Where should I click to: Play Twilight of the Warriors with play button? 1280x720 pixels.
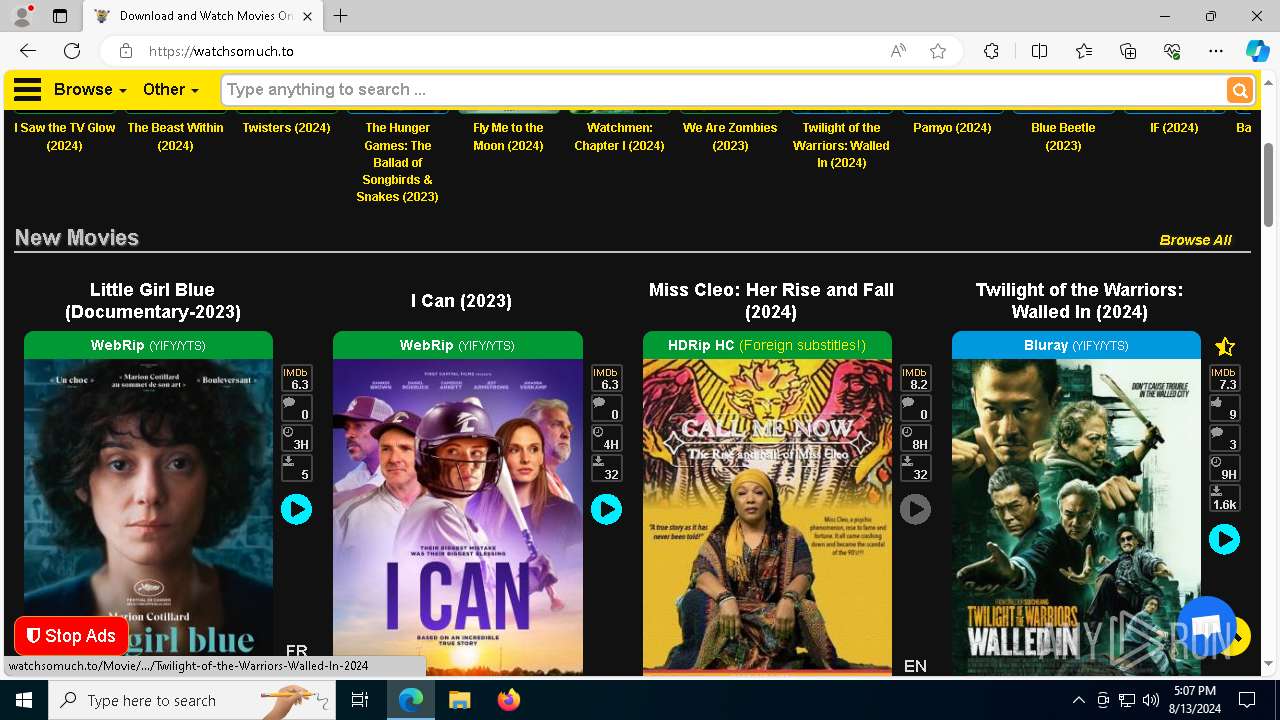tap(1224, 540)
